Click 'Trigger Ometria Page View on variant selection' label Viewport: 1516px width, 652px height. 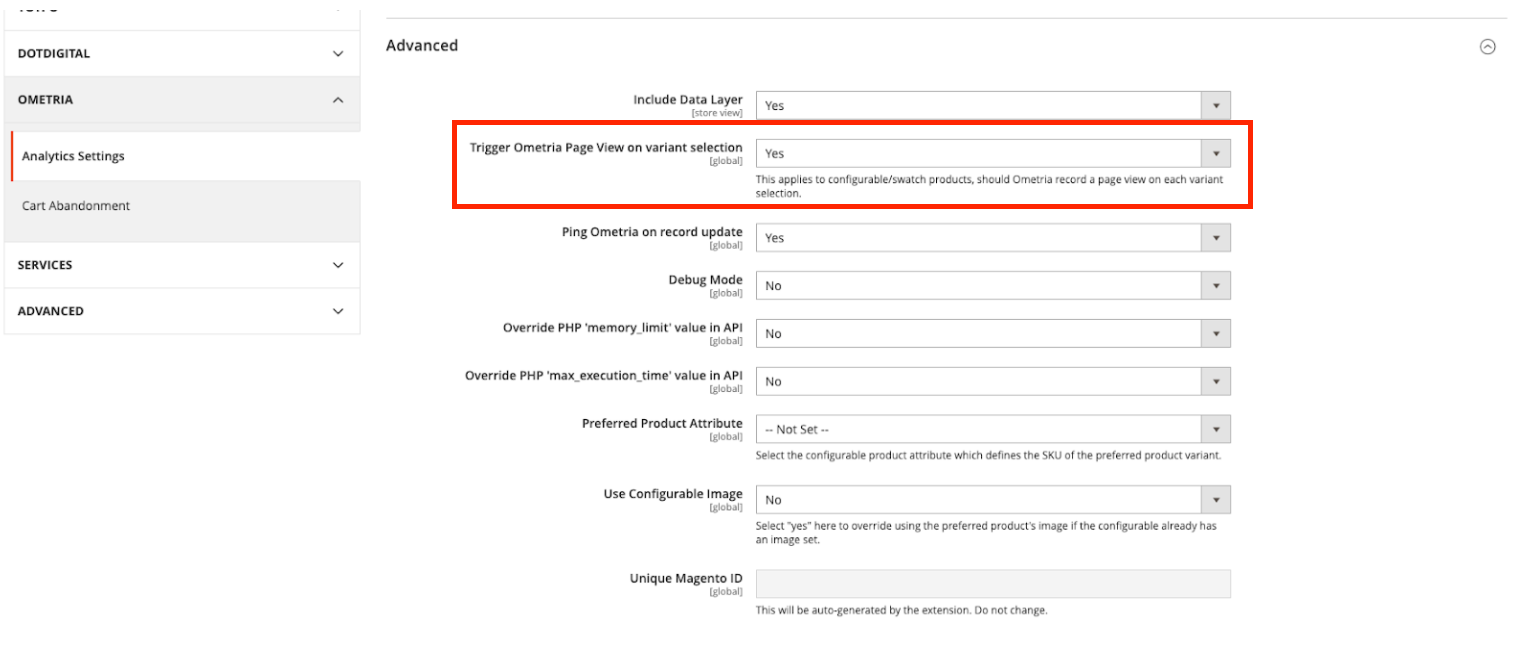[x=606, y=147]
